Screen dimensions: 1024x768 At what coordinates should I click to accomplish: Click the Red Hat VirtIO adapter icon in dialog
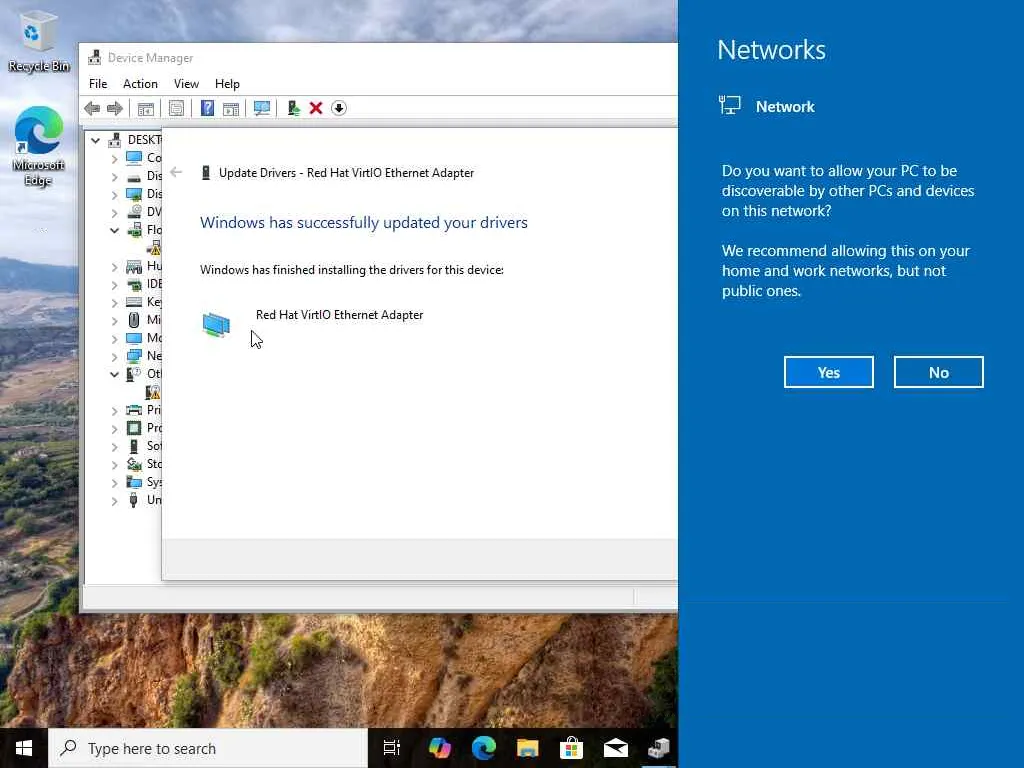point(216,325)
